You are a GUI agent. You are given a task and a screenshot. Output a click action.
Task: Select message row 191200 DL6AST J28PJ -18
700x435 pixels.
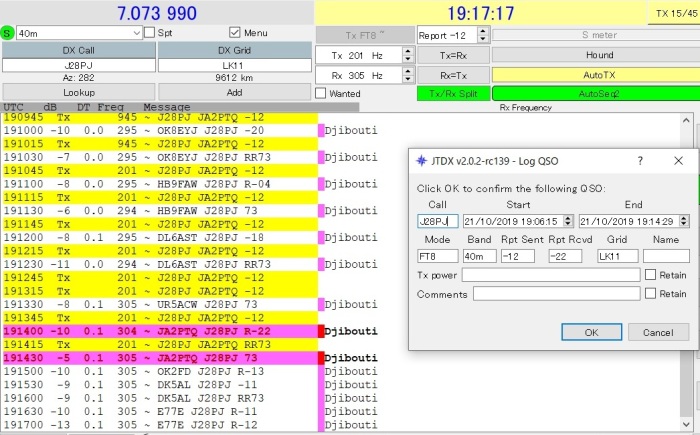pos(159,237)
